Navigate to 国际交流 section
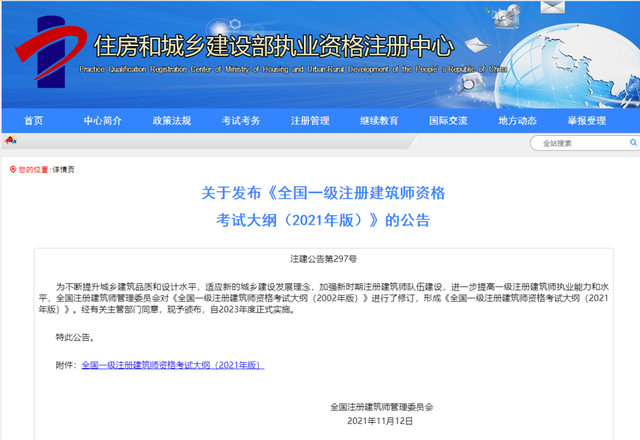Image resolution: width=640 pixels, height=440 pixels. click(x=449, y=120)
